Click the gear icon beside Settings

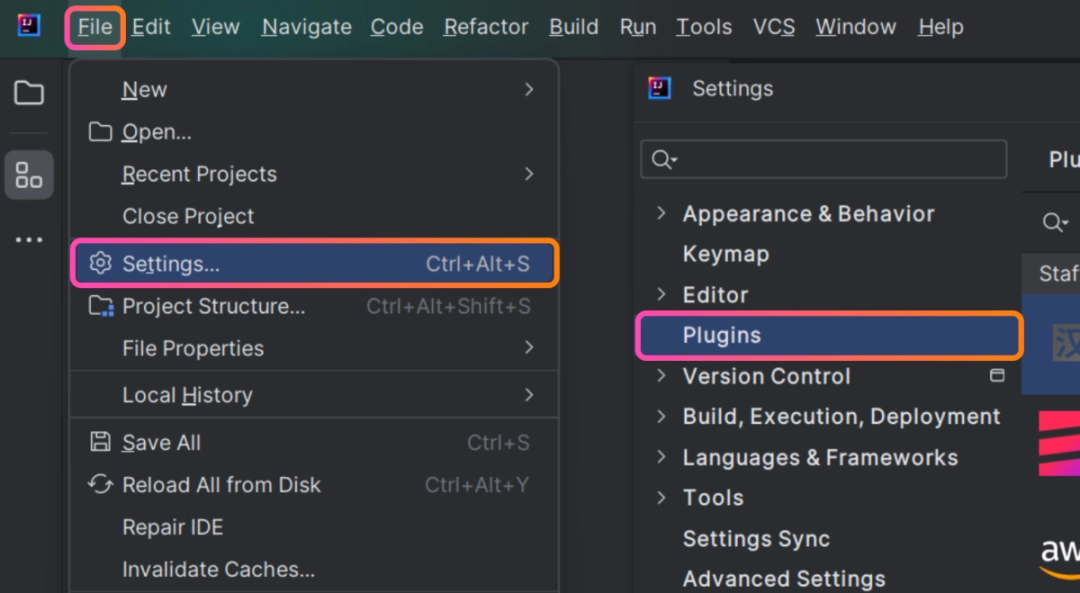point(100,263)
